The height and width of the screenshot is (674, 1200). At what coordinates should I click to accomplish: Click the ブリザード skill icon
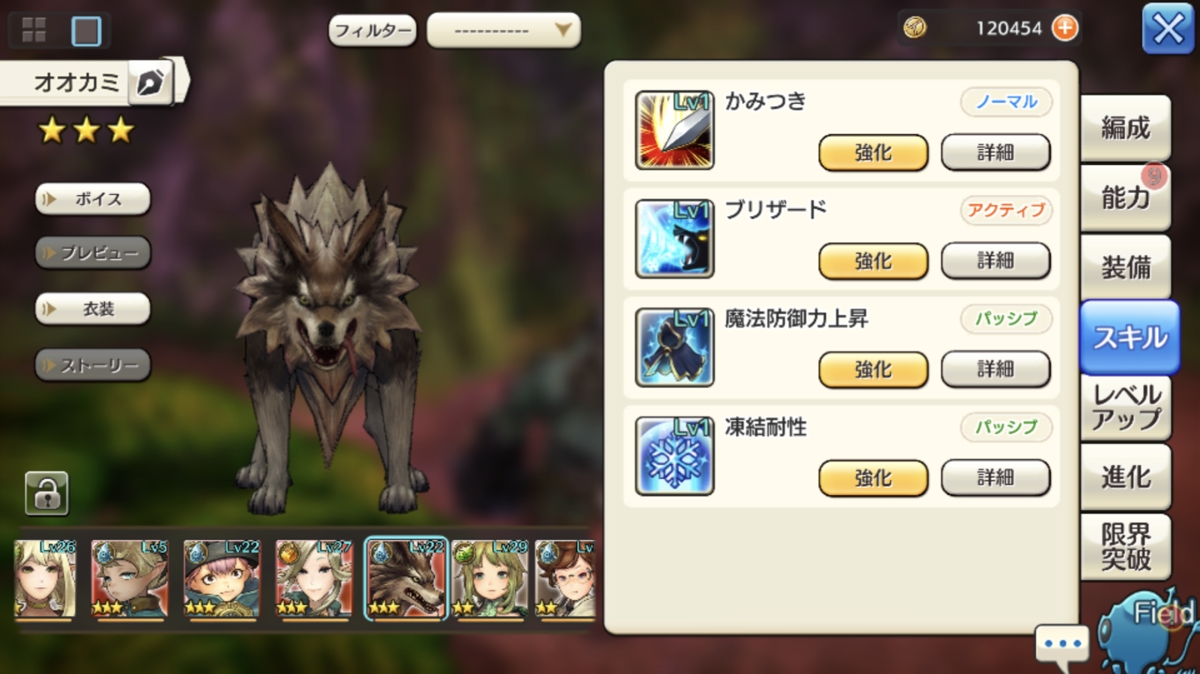675,238
